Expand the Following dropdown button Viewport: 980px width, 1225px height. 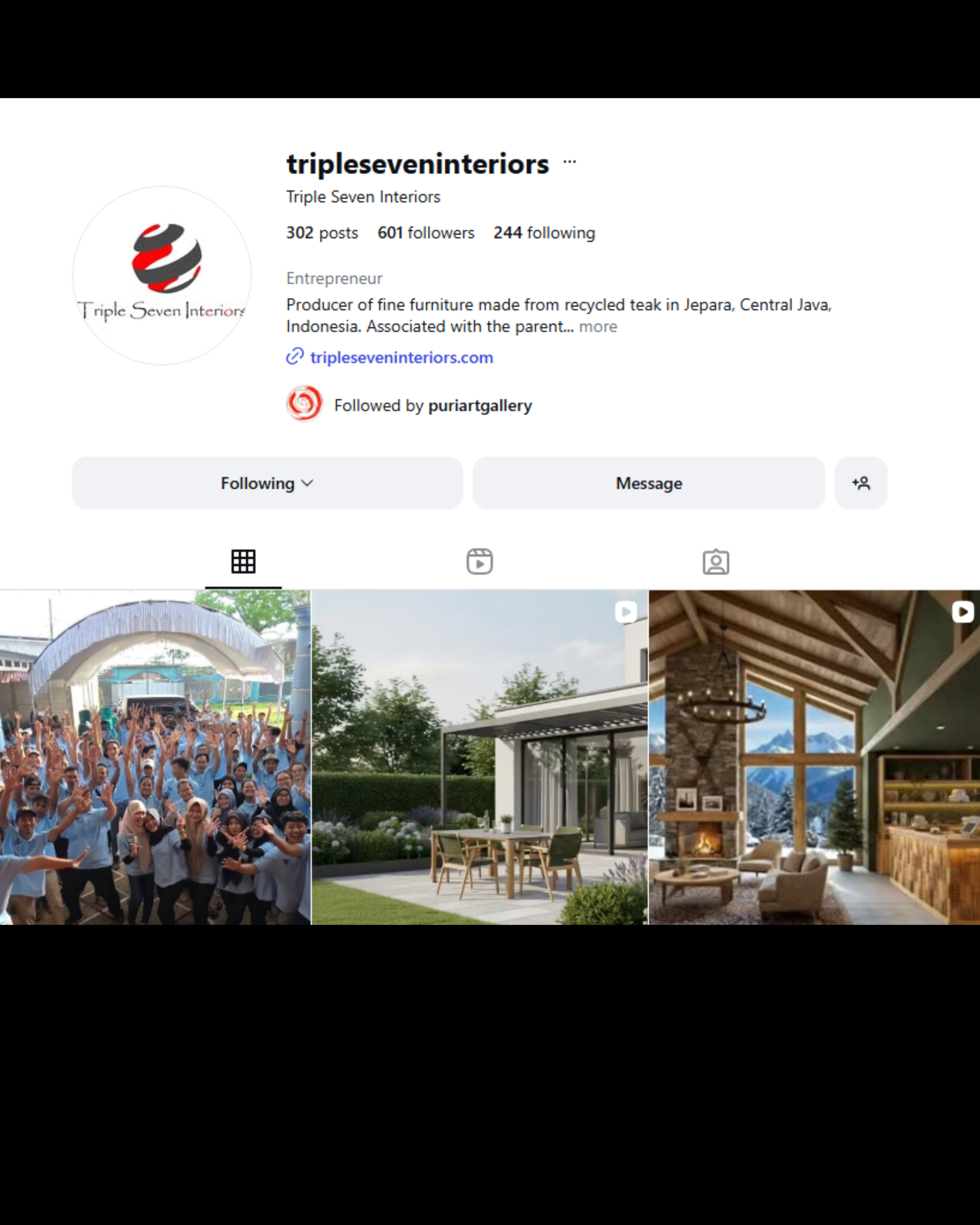267,483
